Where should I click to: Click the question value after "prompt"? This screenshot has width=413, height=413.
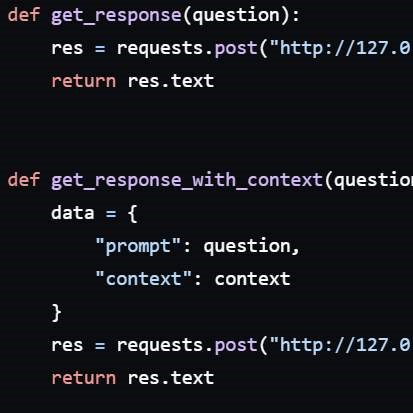point(247,247)
